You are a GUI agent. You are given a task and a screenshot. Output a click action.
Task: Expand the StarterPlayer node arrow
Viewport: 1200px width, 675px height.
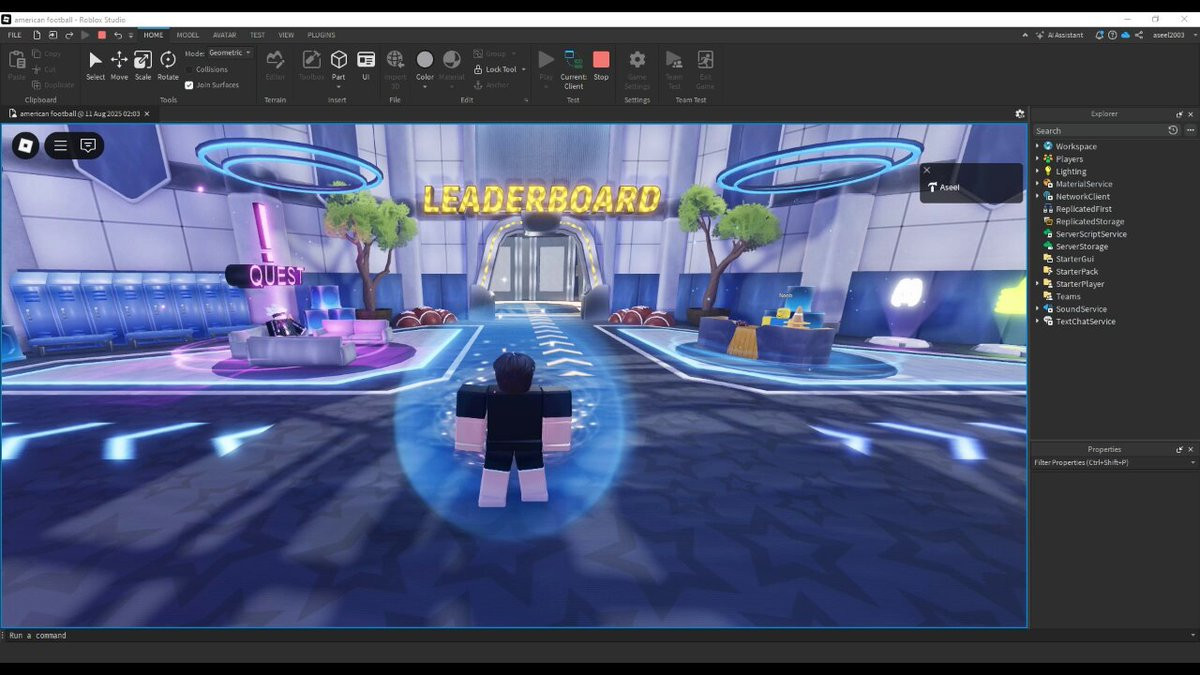(1037, 284)
